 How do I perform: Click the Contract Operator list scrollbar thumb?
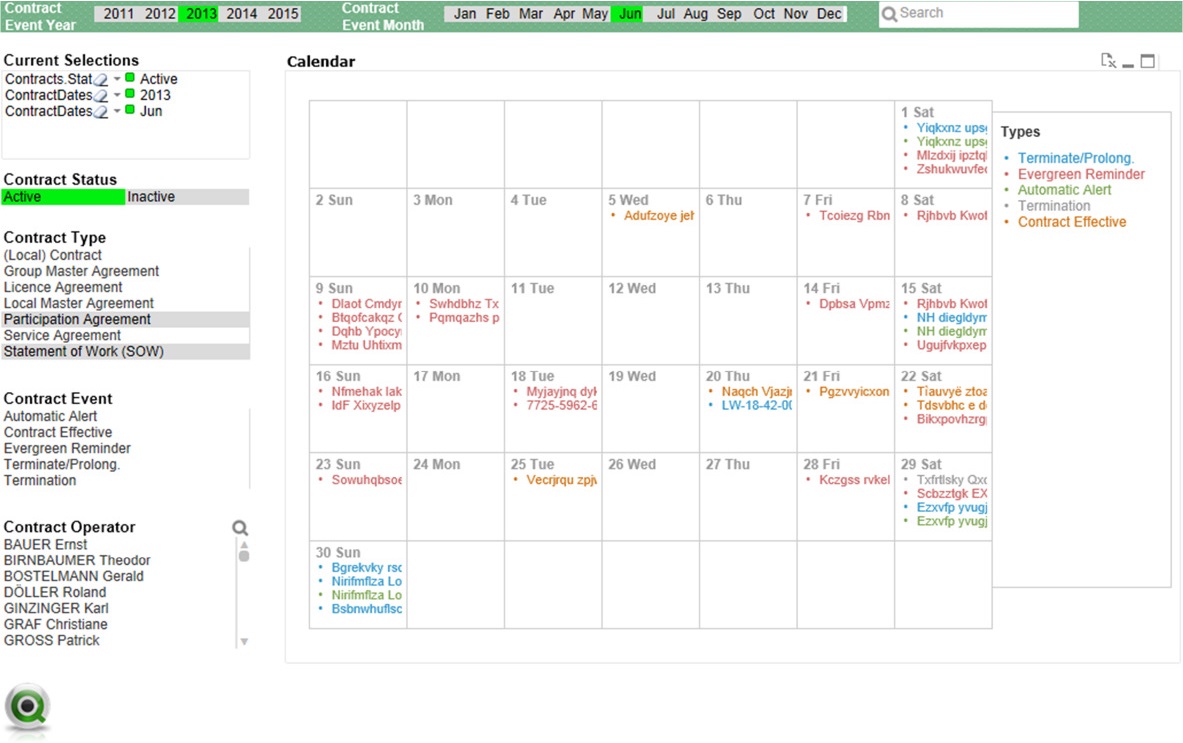pyautogui.click(x=244, y=556)
